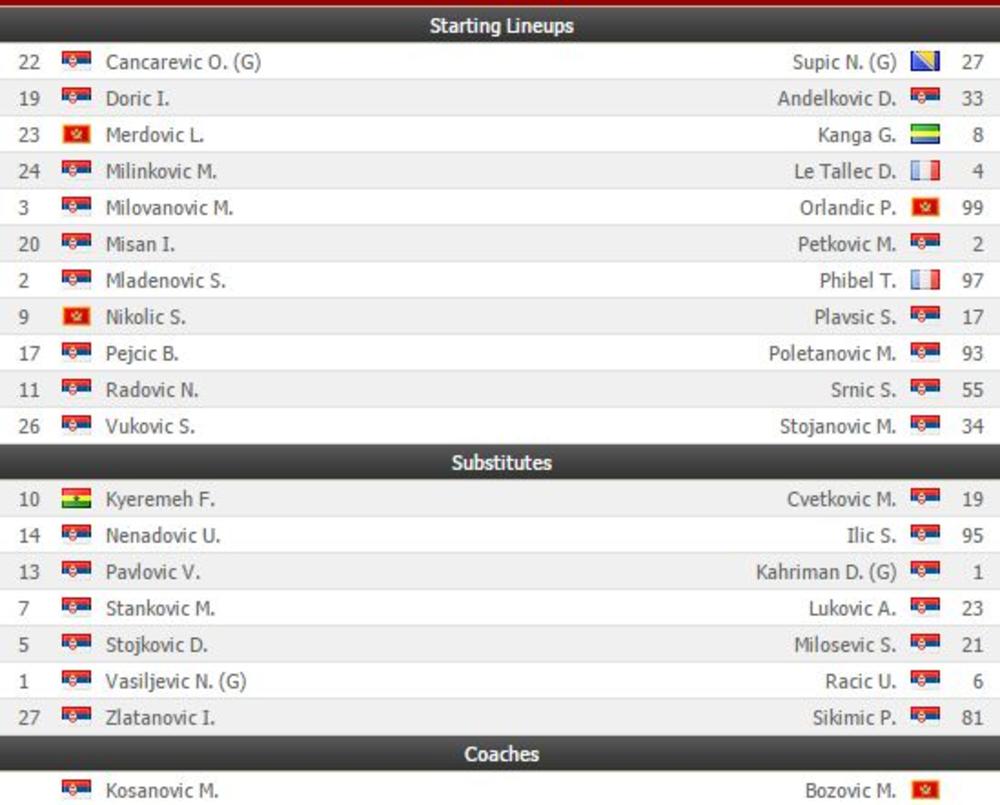Click the Gabon flag next to Kanga G.
This screenshot has height=805, width=1000.
(x=925, y=135)
